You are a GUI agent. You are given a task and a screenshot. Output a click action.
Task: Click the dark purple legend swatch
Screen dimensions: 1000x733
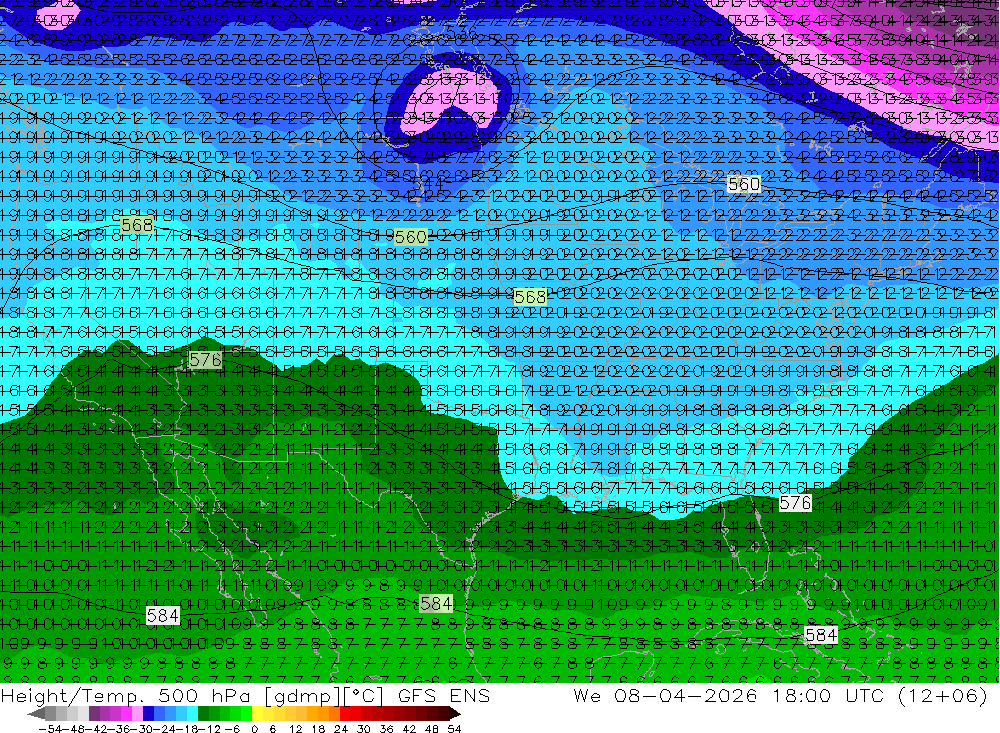94,713
